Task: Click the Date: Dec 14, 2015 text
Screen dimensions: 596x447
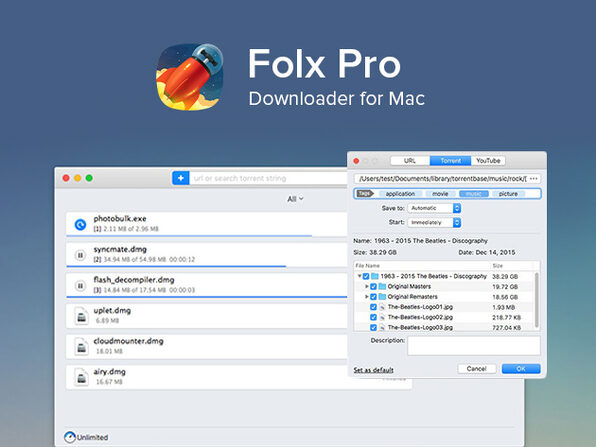Action: pyautogui.click(x=487, y=252)
